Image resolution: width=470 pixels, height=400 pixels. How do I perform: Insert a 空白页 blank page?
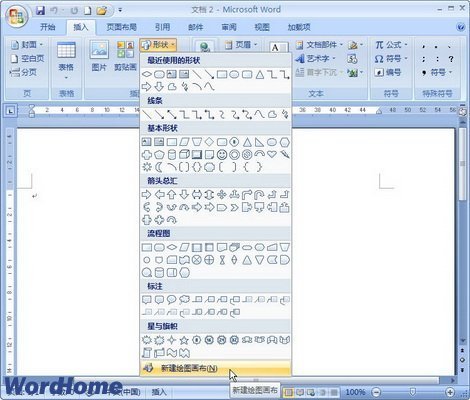click(27, 59)
